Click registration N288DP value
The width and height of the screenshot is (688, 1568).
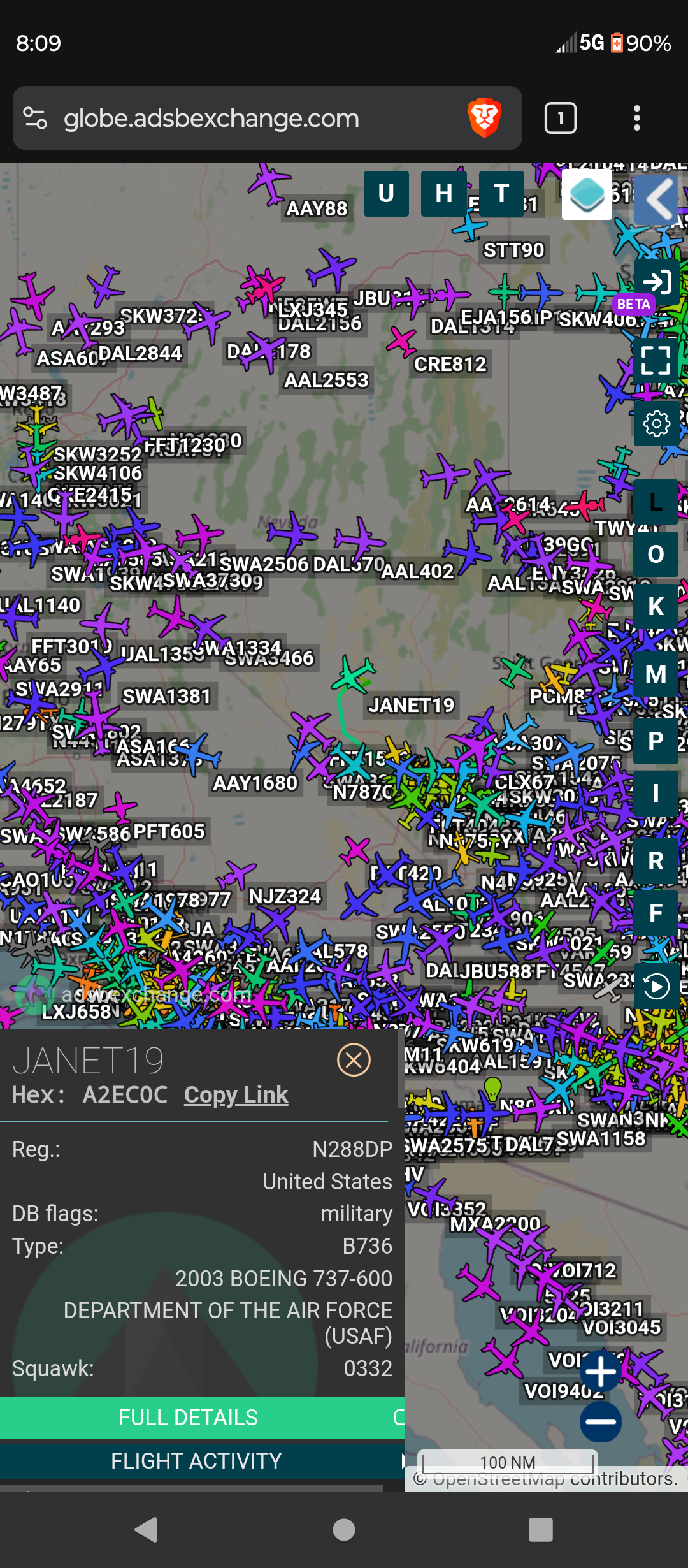(352, 1149)
